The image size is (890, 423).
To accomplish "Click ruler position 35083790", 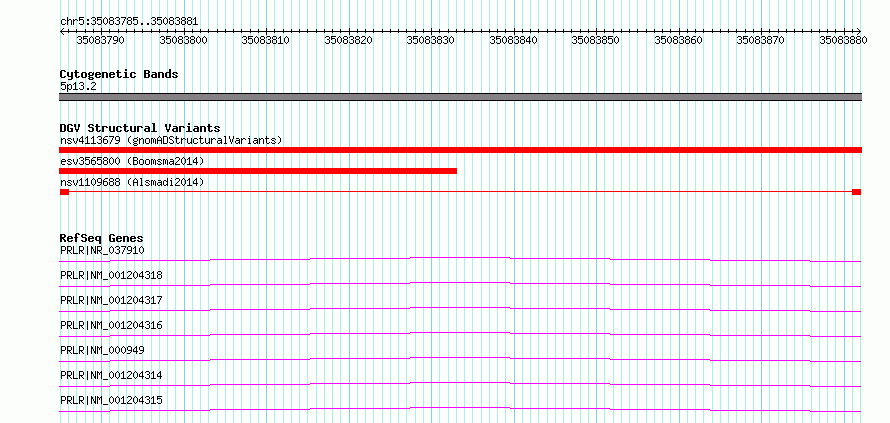I will pos(101,40).
